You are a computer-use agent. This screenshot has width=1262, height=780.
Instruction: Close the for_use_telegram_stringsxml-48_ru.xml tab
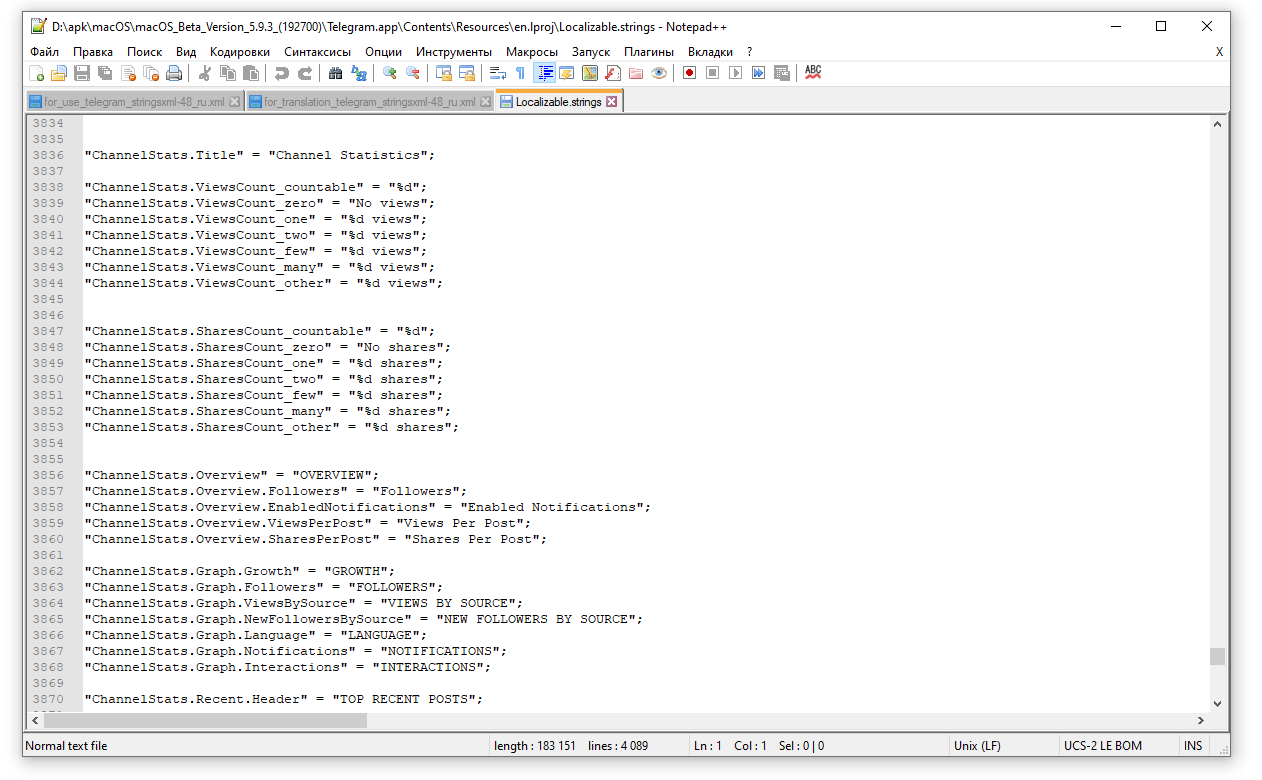tap(235, 102)
